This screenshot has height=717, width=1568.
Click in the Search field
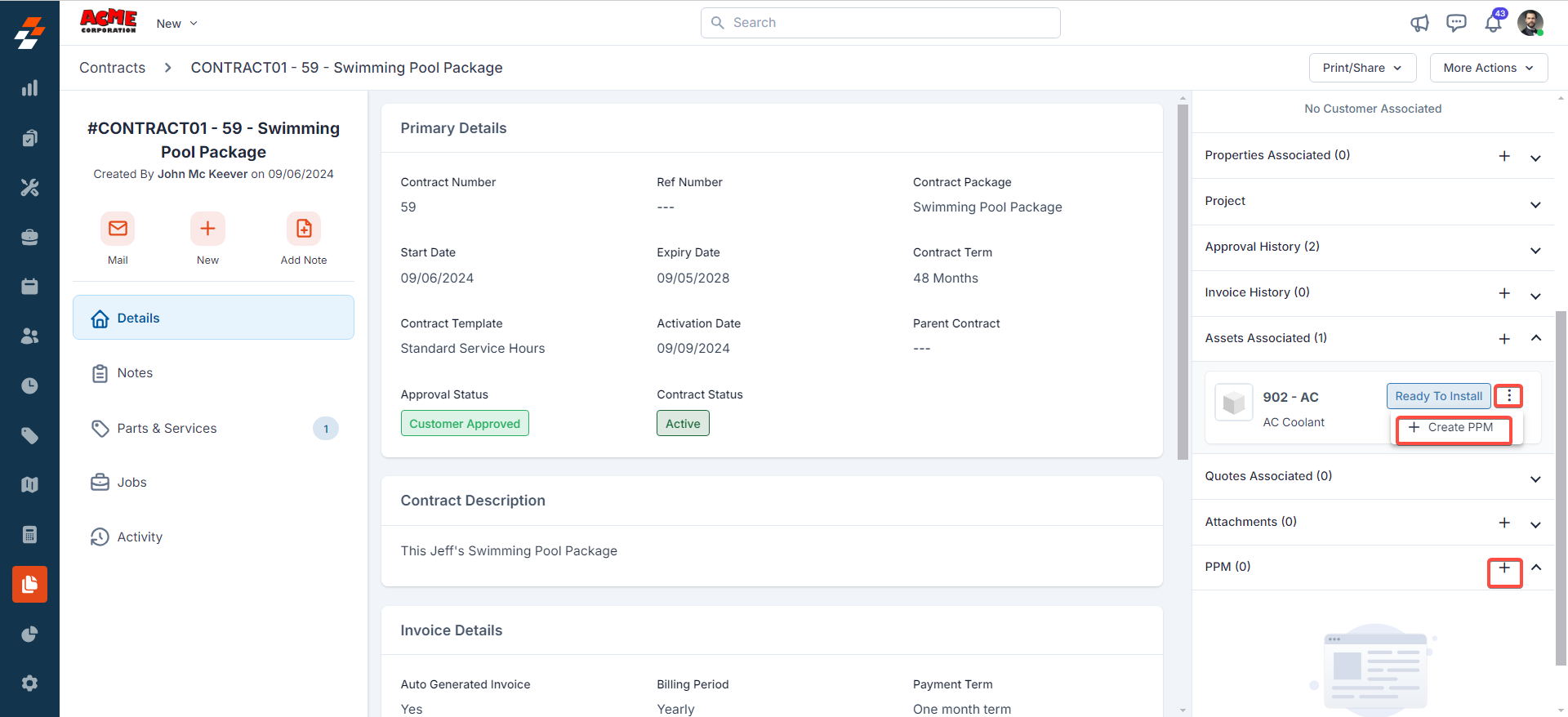pyautogui.click(x=880, y=23)
